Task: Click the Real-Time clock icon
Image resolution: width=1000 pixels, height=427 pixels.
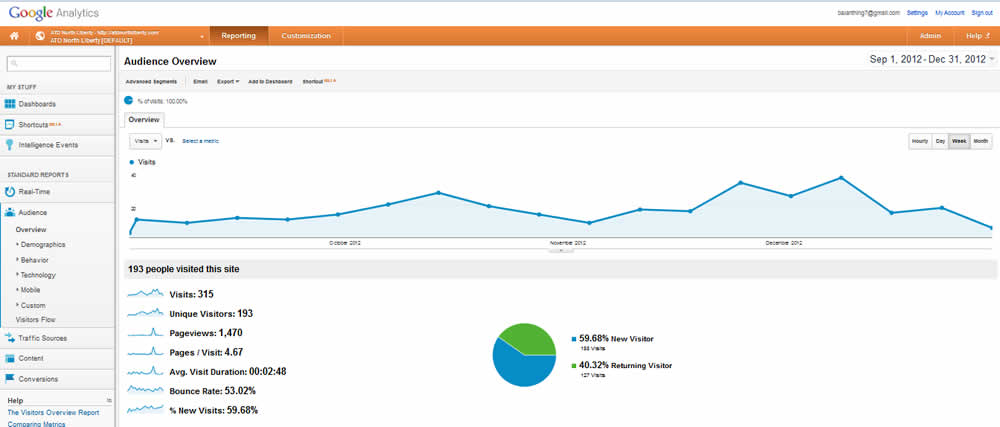Action: tap(10, 190)
